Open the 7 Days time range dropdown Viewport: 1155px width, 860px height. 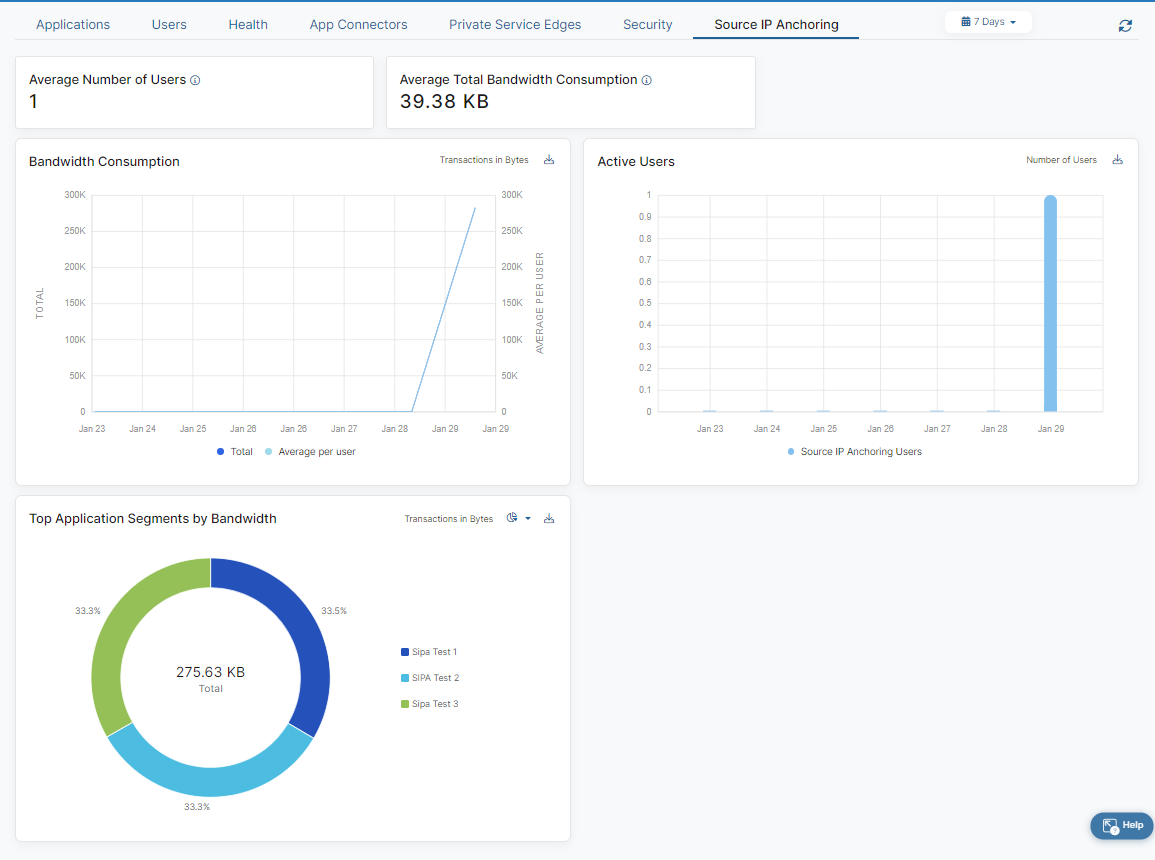[988, 22]
